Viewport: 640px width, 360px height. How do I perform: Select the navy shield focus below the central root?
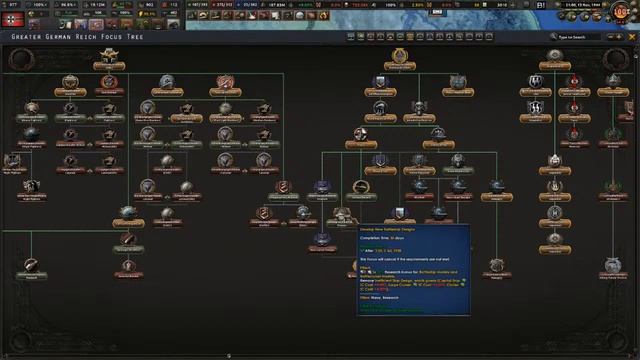[380, 85]
